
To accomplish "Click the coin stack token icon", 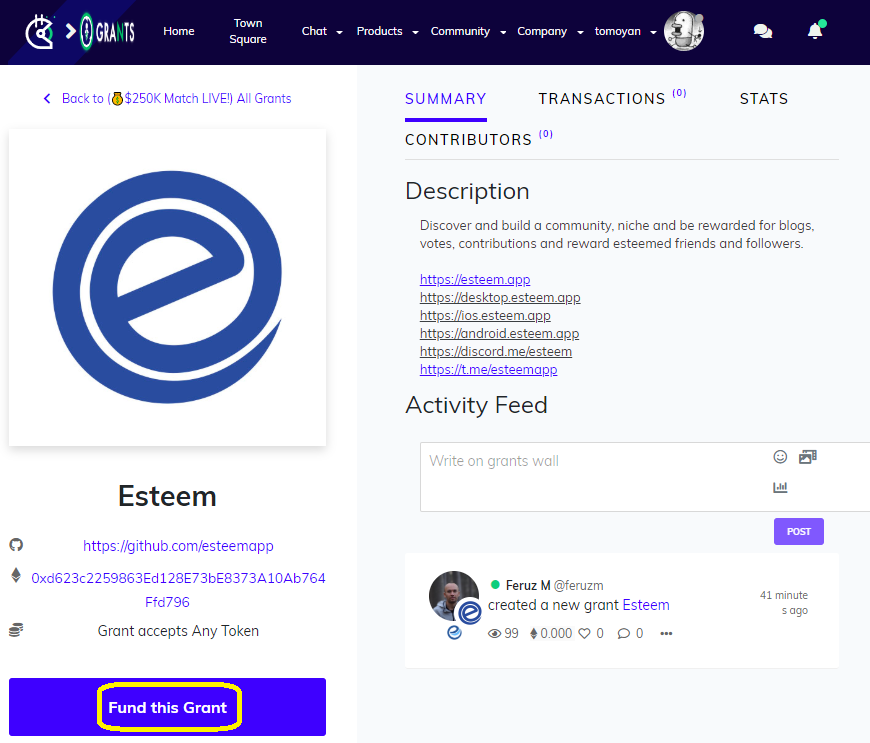I will click(x=16, y=630).
